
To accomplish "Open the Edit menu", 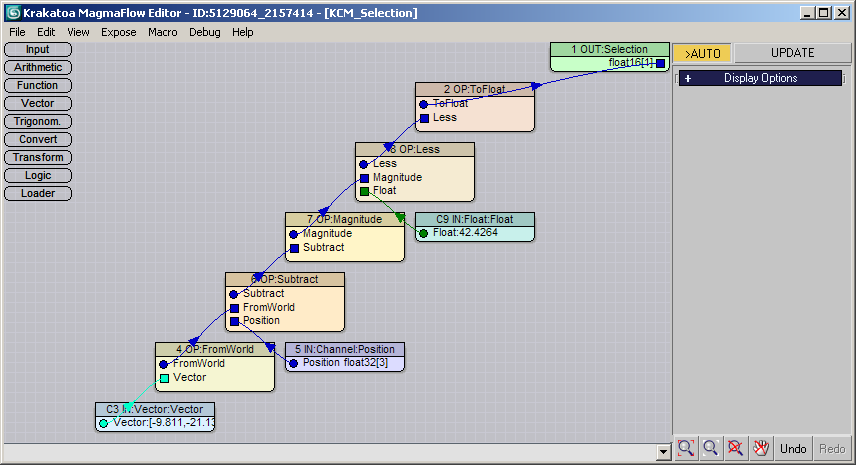I will (x=46, y=32).
